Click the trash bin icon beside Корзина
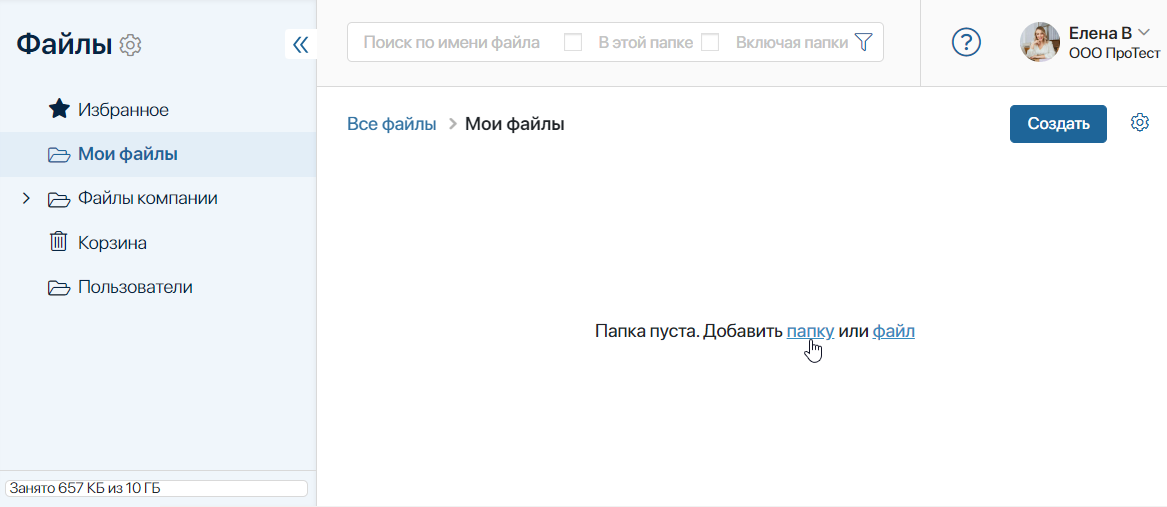The image size is (1167, 507). pos(58,242)
